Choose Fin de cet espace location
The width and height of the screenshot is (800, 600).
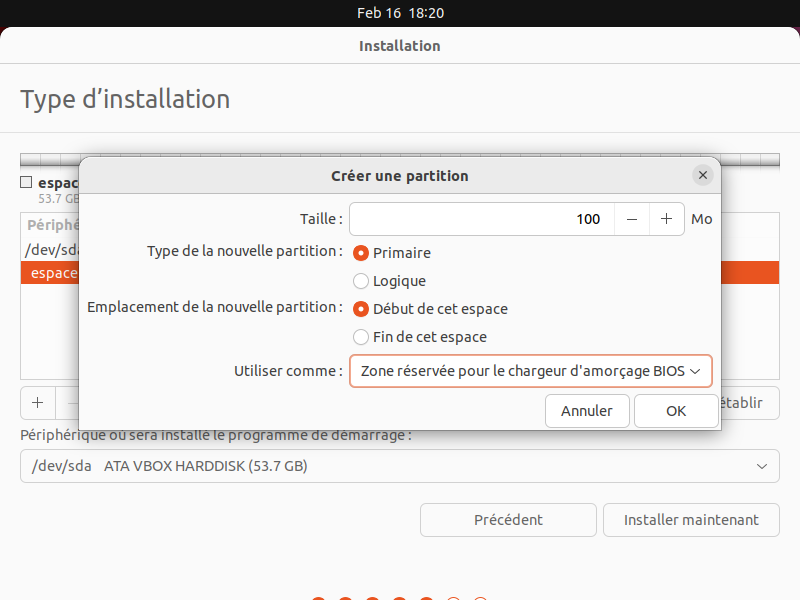pos(361,337)
